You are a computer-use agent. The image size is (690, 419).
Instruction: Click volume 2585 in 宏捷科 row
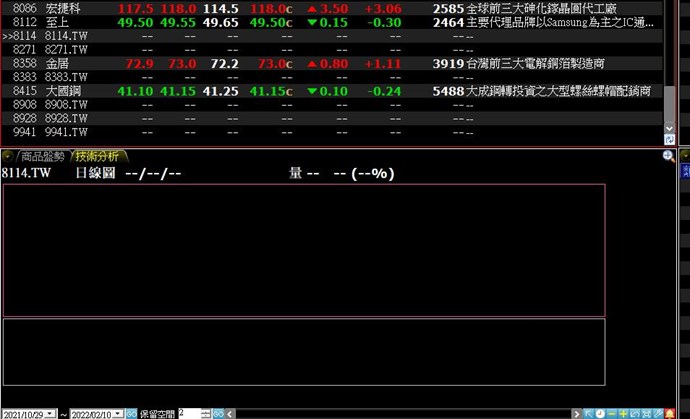pyautogui.click(x=448, y=8)
